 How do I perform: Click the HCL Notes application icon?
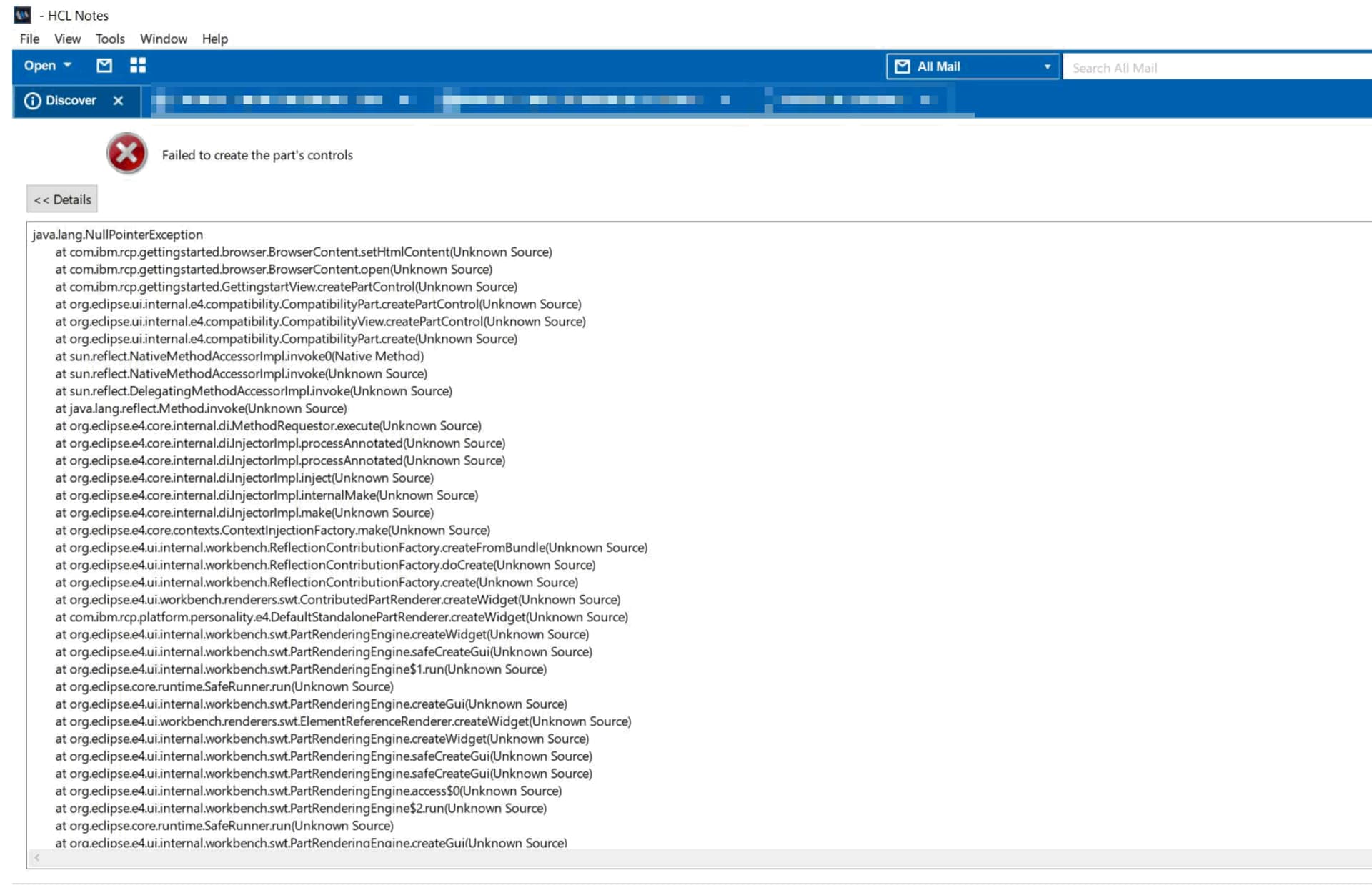[x=23, y=15]
